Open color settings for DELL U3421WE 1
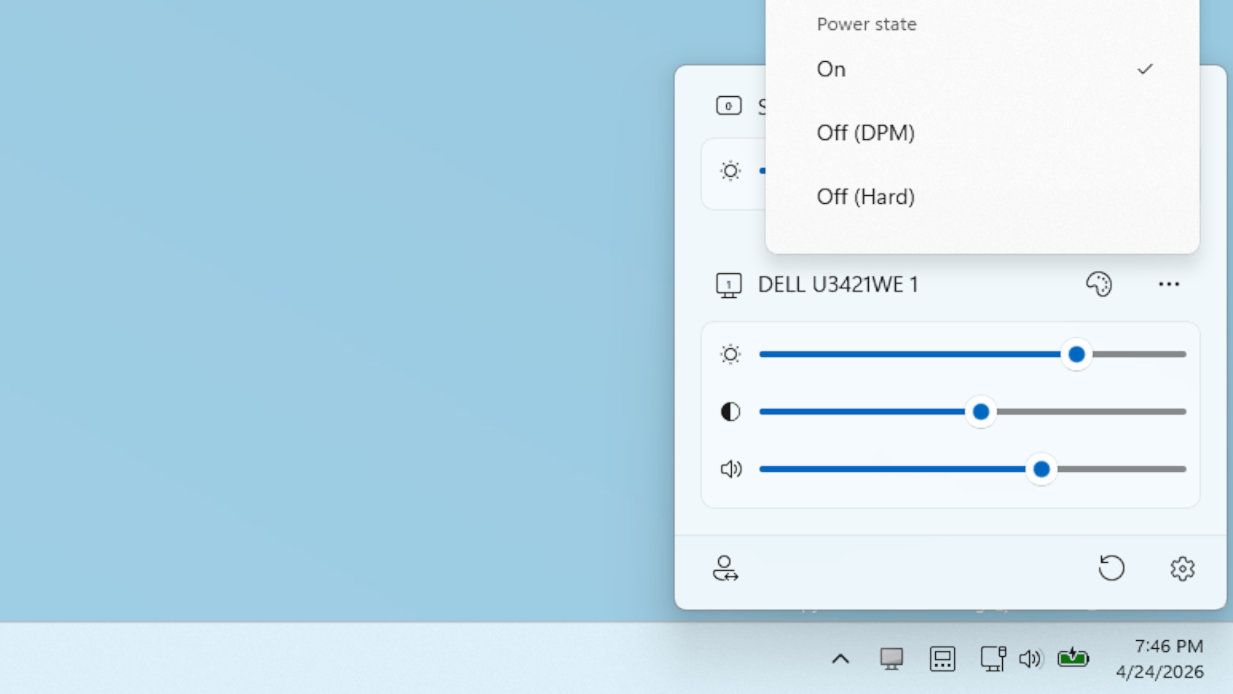This screenshot has height=694, width=1233. [1098, 284]
